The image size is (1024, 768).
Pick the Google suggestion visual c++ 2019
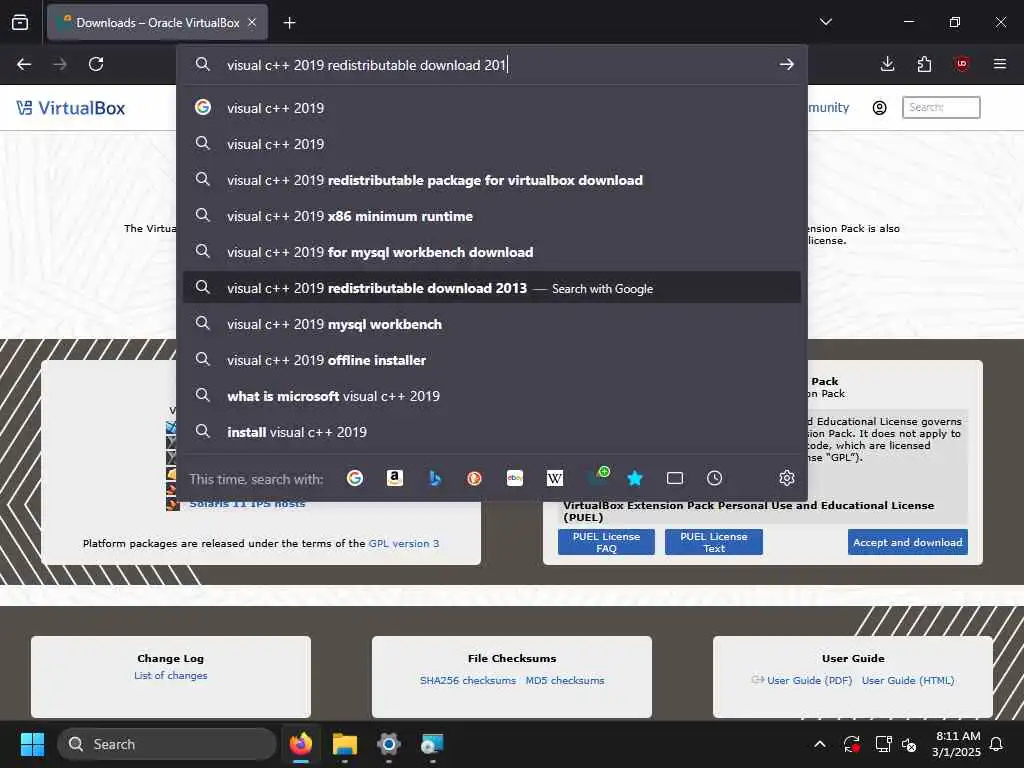[492, 108]
